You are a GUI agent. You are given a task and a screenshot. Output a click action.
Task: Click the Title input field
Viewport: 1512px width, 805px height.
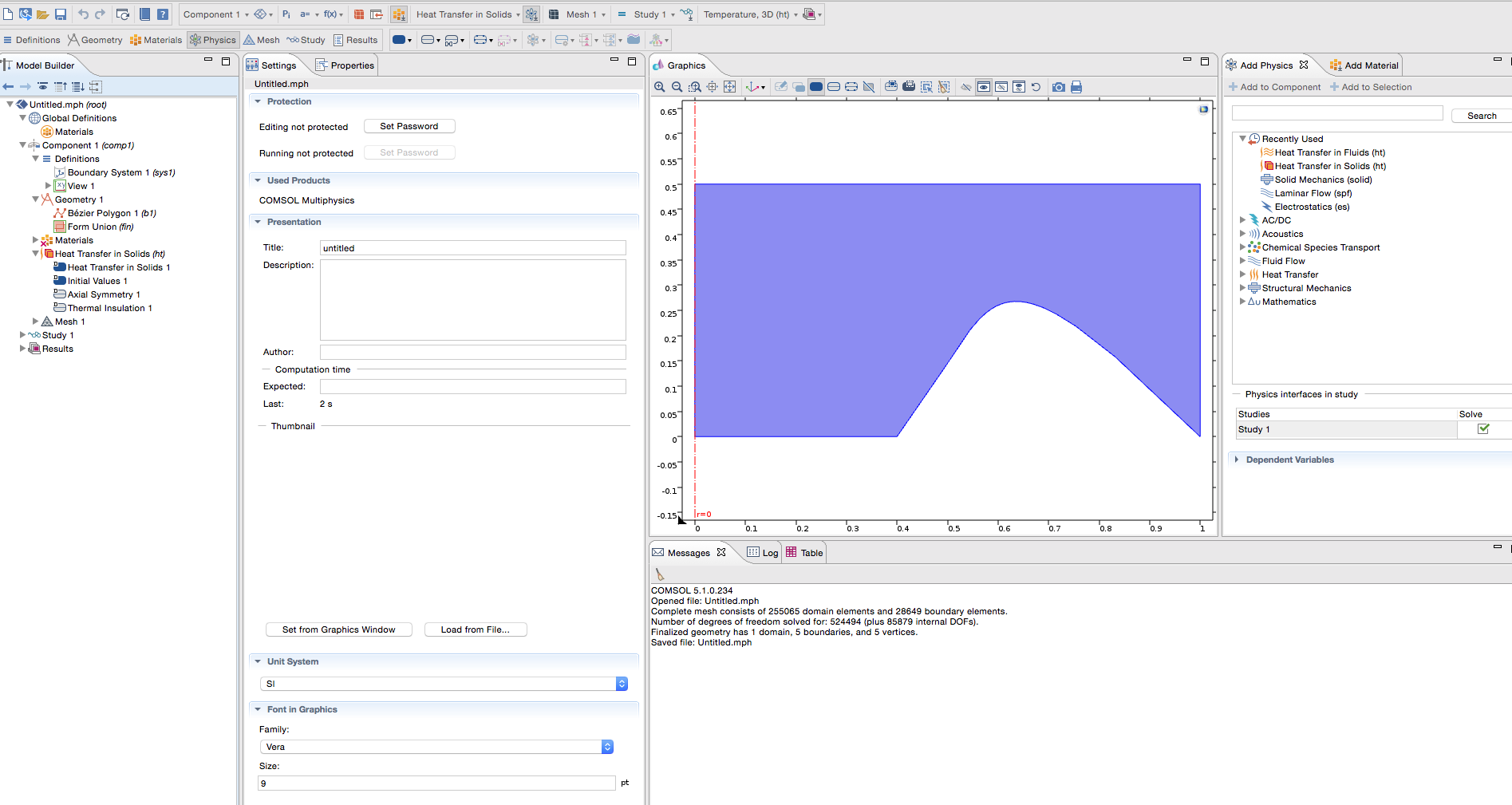coord(472,248)
